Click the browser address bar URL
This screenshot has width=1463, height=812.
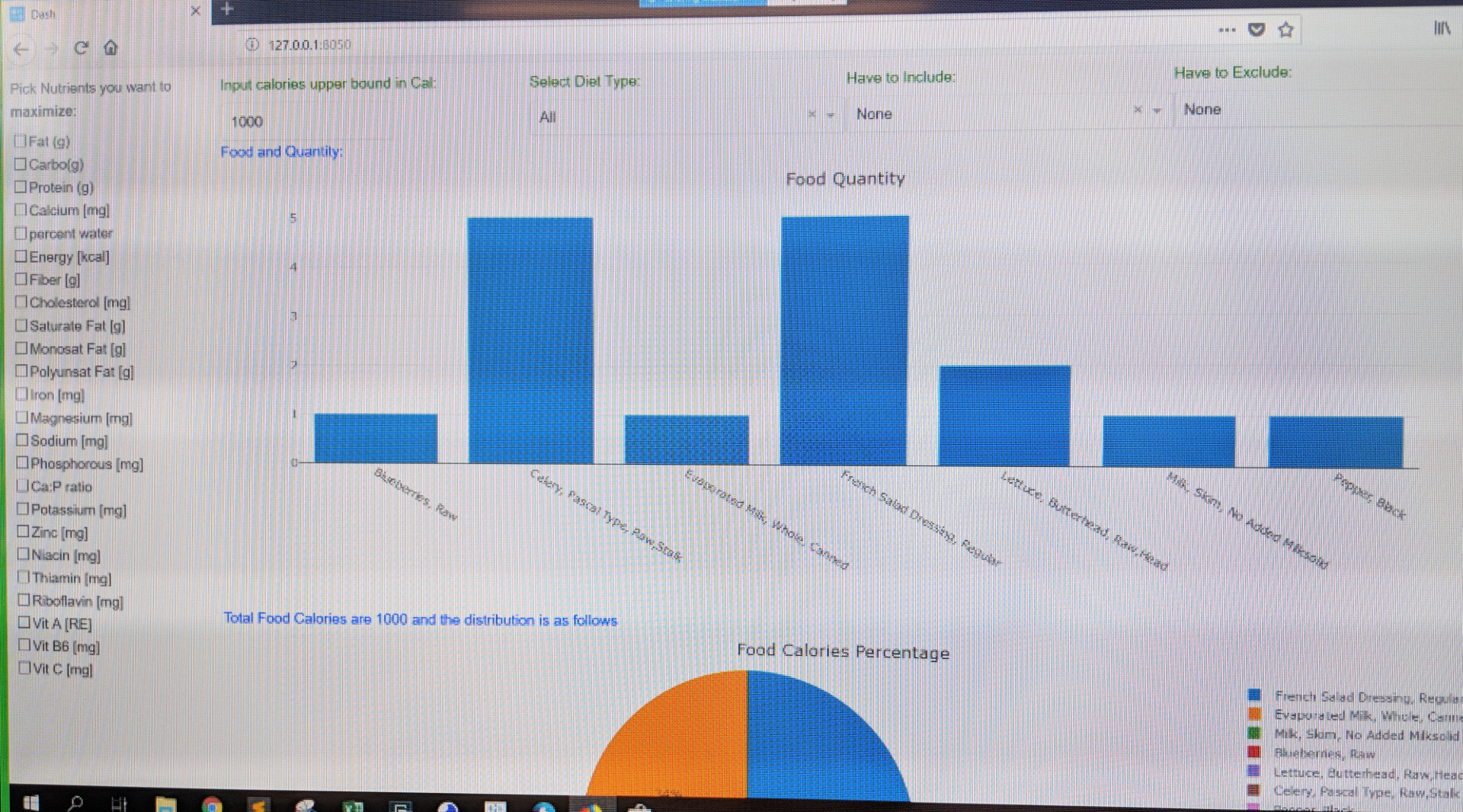coord(309,45)
